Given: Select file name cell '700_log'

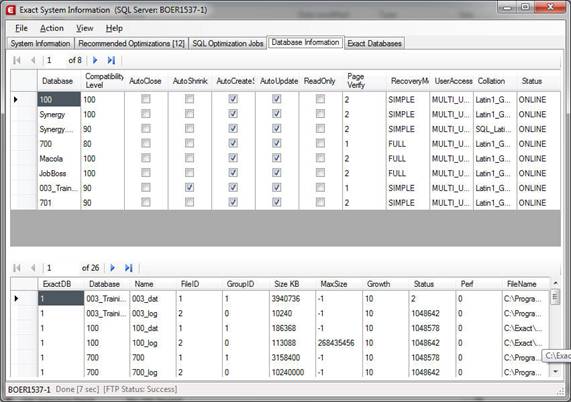Looking at the screenshot, I should point(153,372).
